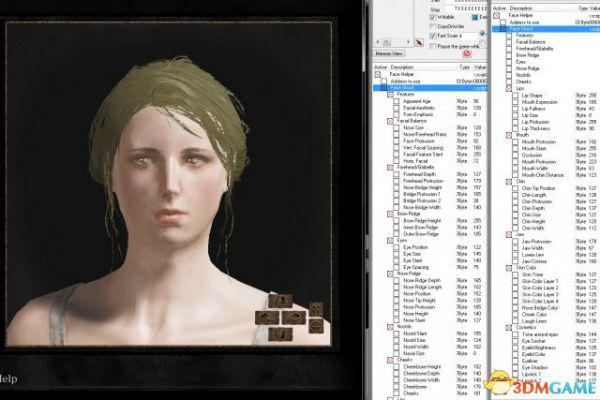Click the Description column header in right table
600x400 pixels.
521,8
